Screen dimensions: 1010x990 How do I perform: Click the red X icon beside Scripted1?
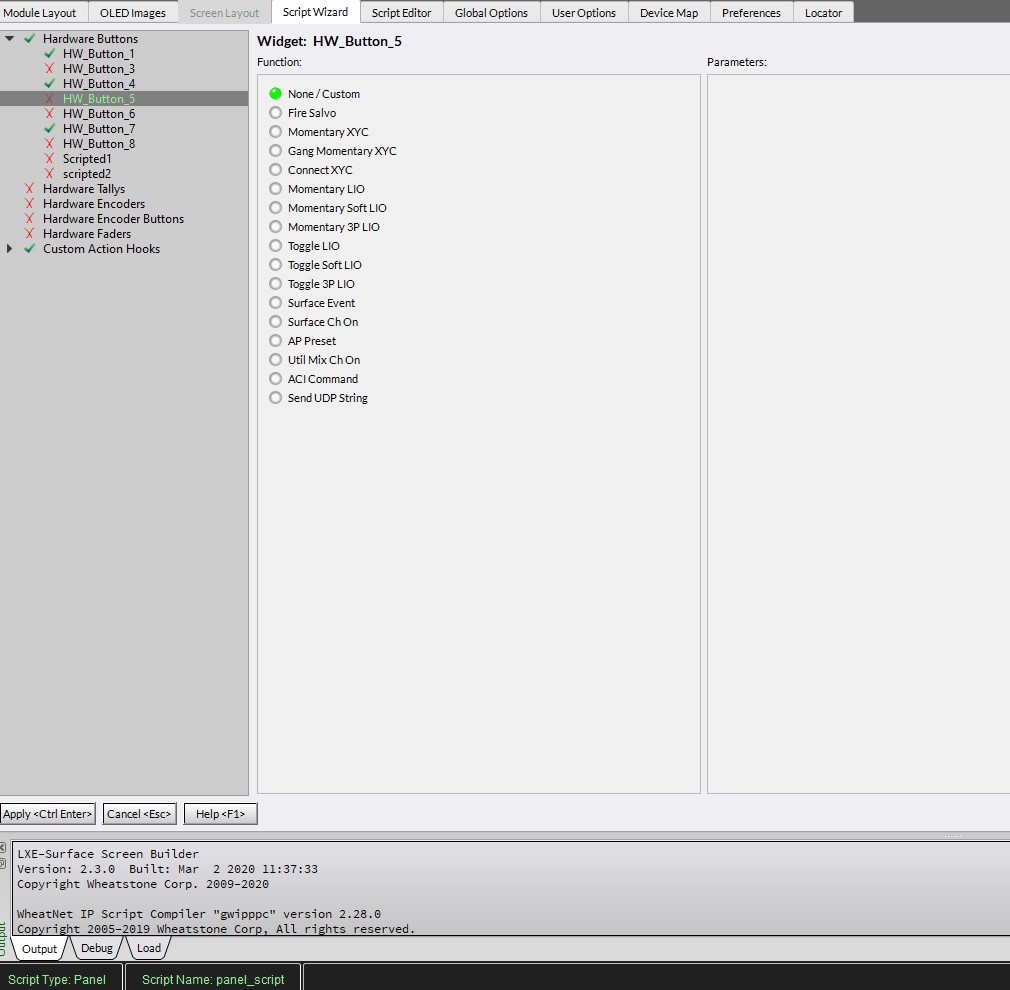[x=50, y=159]
